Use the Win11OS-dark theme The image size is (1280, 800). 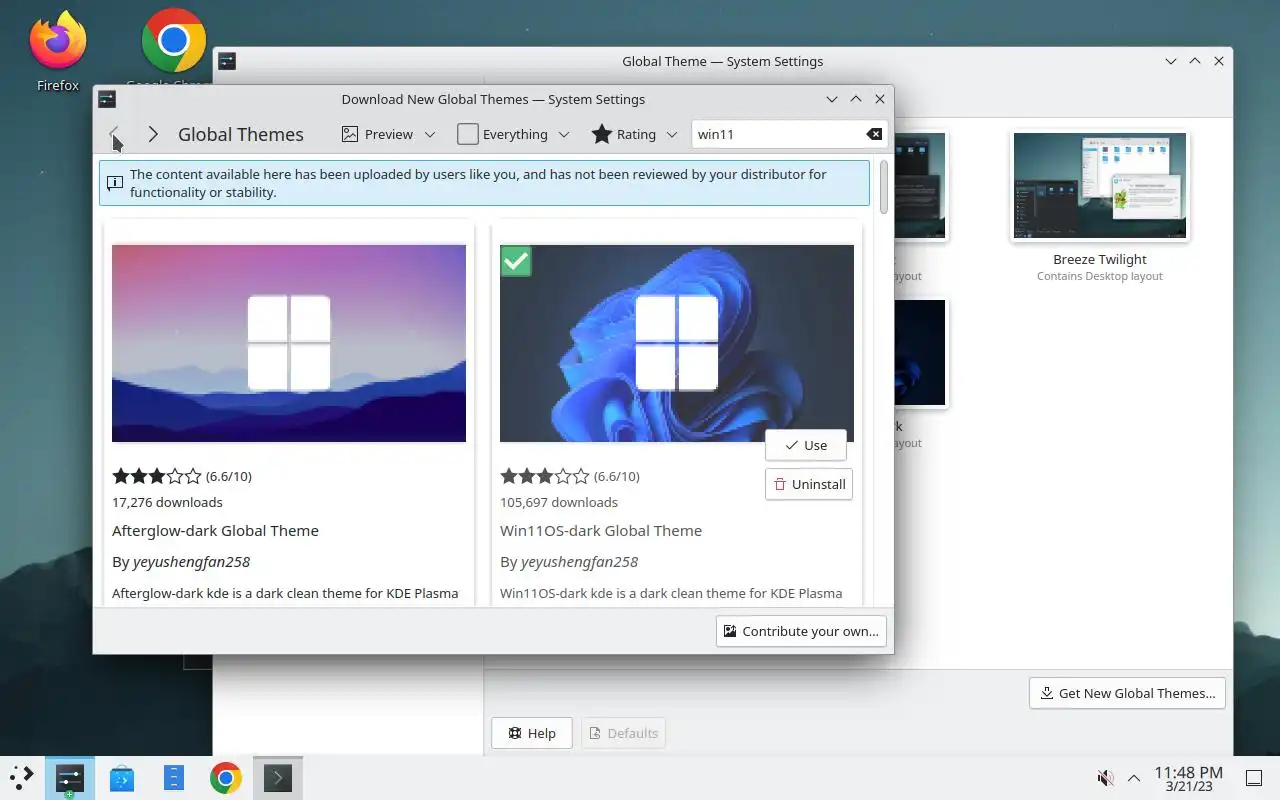pyautogui.click(x=806, y=445)
